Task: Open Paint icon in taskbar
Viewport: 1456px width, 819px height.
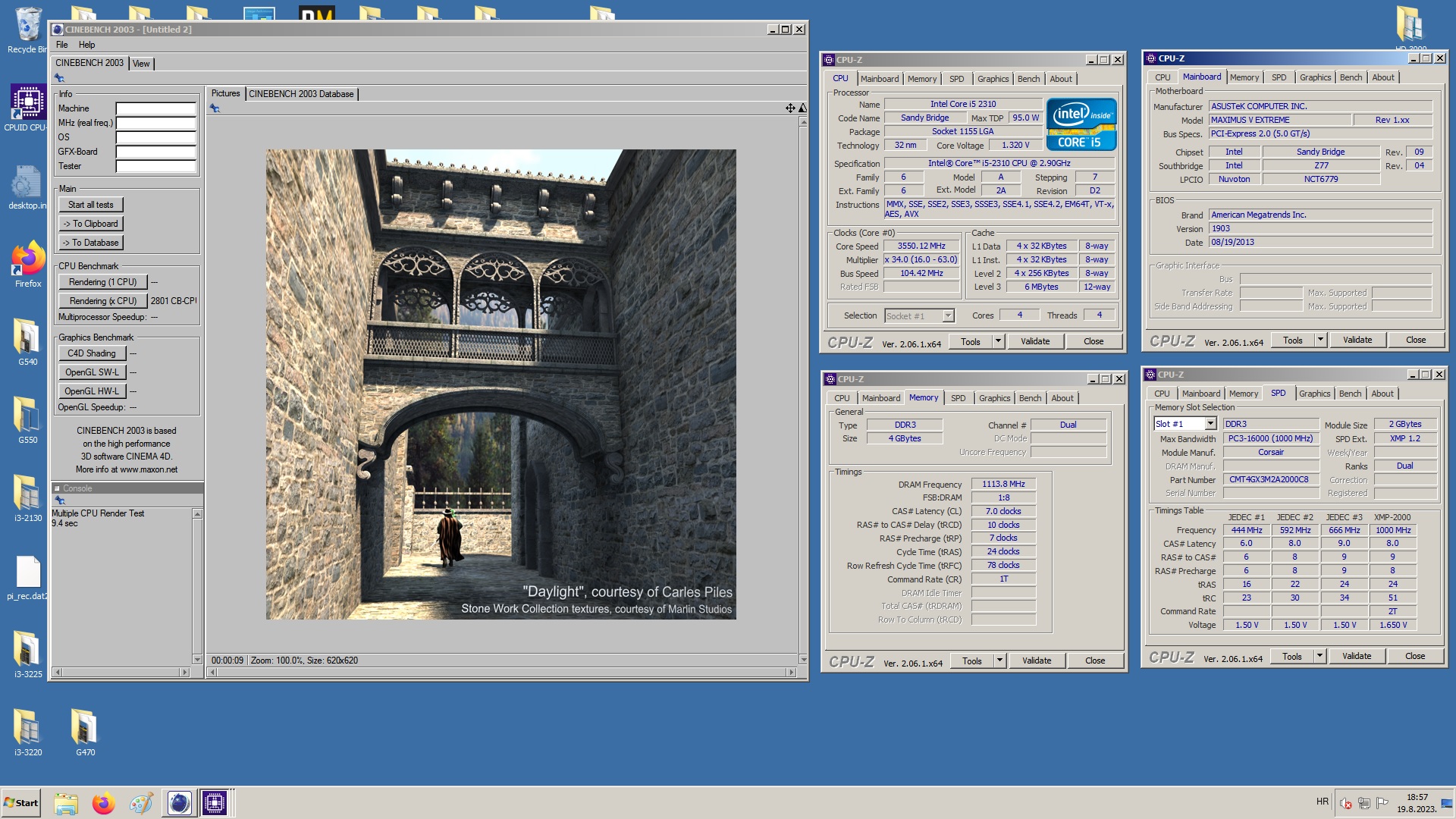Action: 140,803
